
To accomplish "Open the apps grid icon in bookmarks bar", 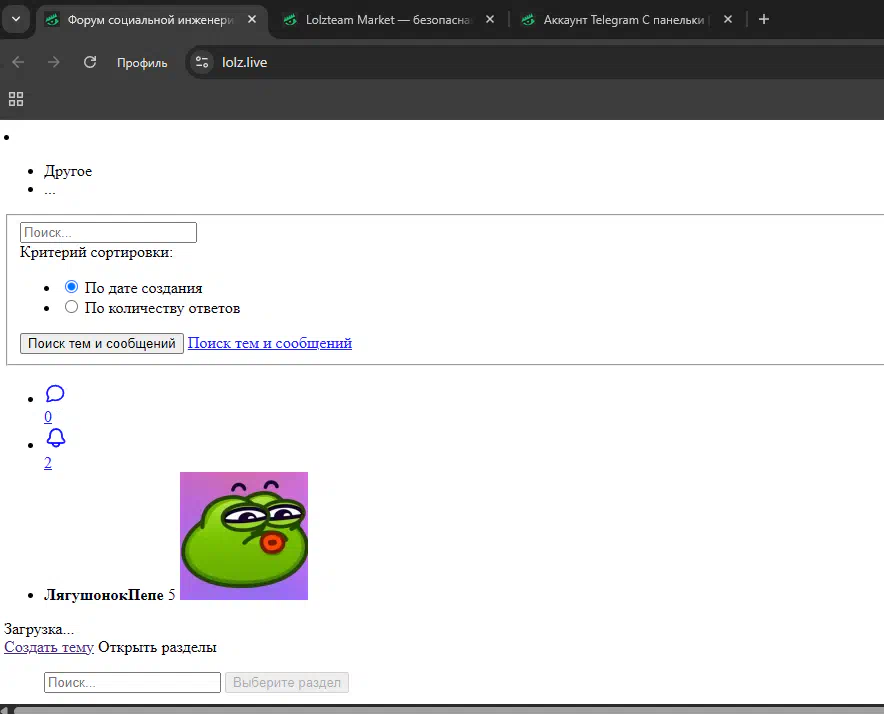I will pyautogui.click(x=16, y=99).
